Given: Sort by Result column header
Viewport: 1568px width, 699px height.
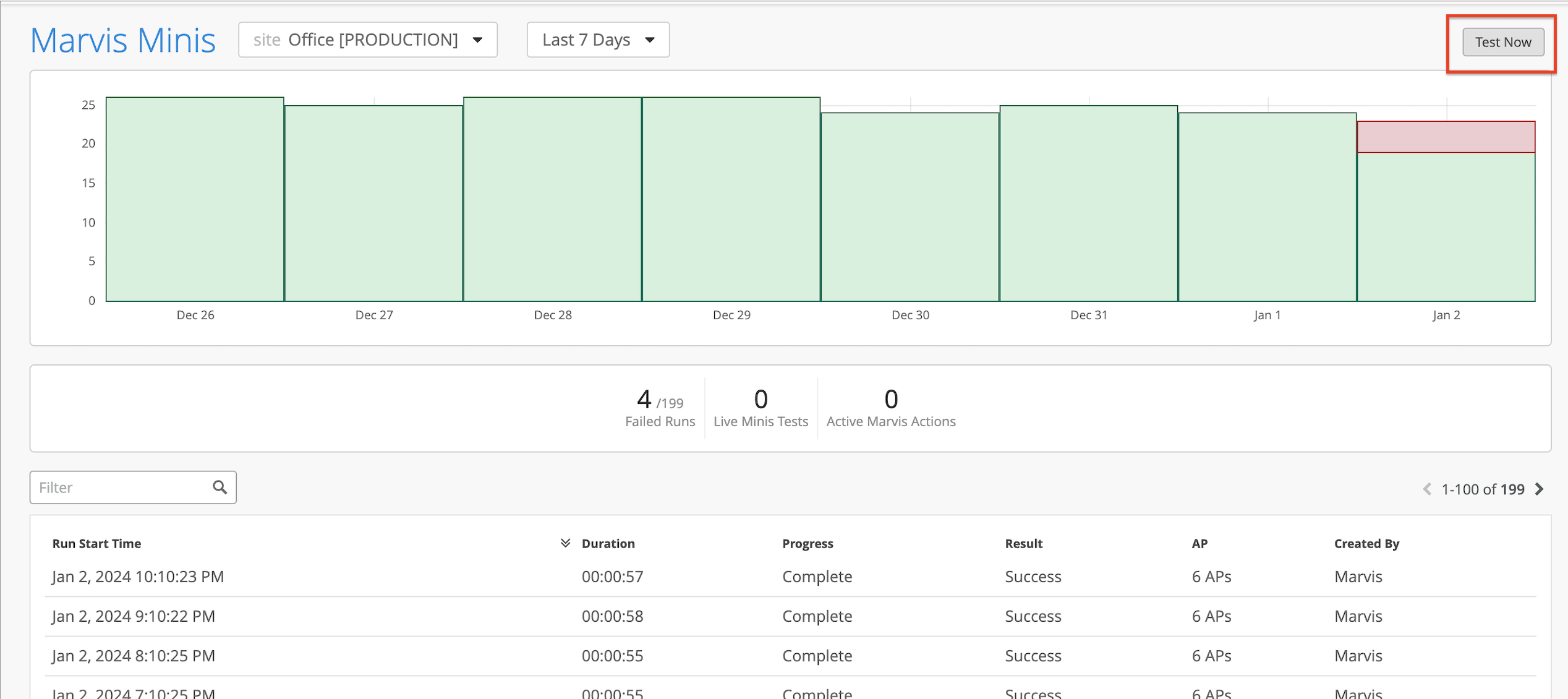Looking at the screenshot, I should pyautogui.click(x=1023, y=543).
